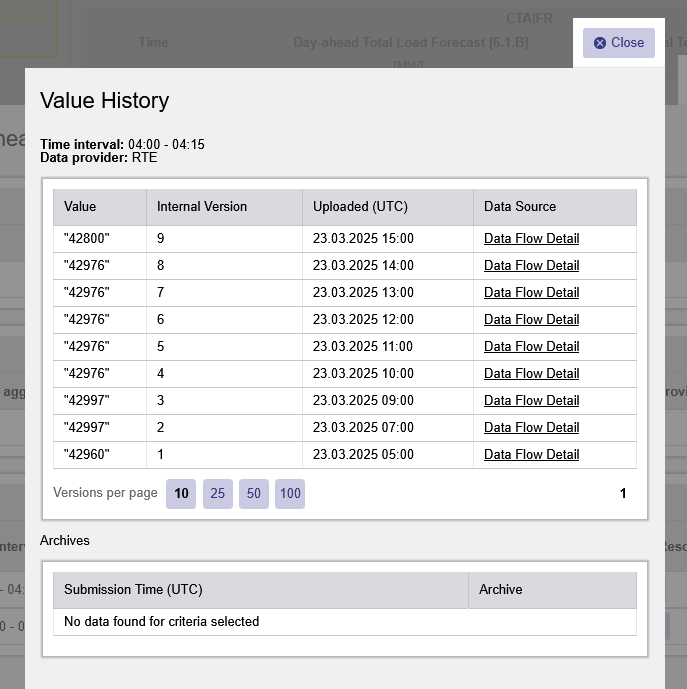Click the Value column header
The width and height of the screenshot is (687, 689).
[x=100, y=207]
